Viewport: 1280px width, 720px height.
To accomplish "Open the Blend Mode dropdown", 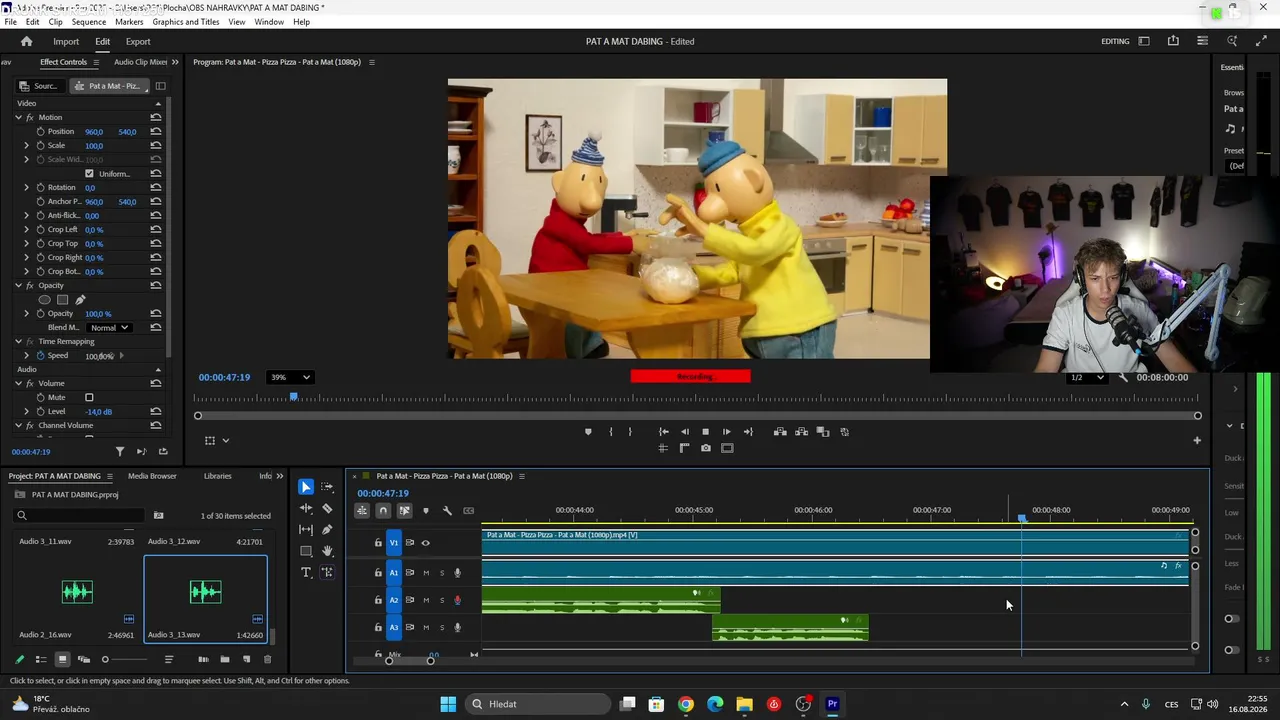I will [x=110, y=328].
